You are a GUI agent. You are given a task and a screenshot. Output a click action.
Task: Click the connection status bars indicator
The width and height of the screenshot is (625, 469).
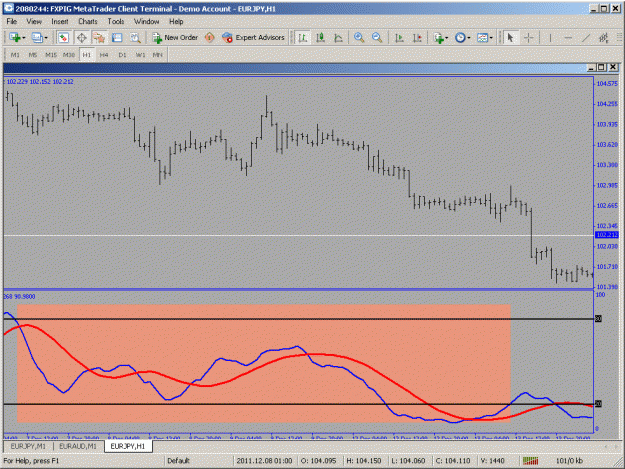[530, 461]
